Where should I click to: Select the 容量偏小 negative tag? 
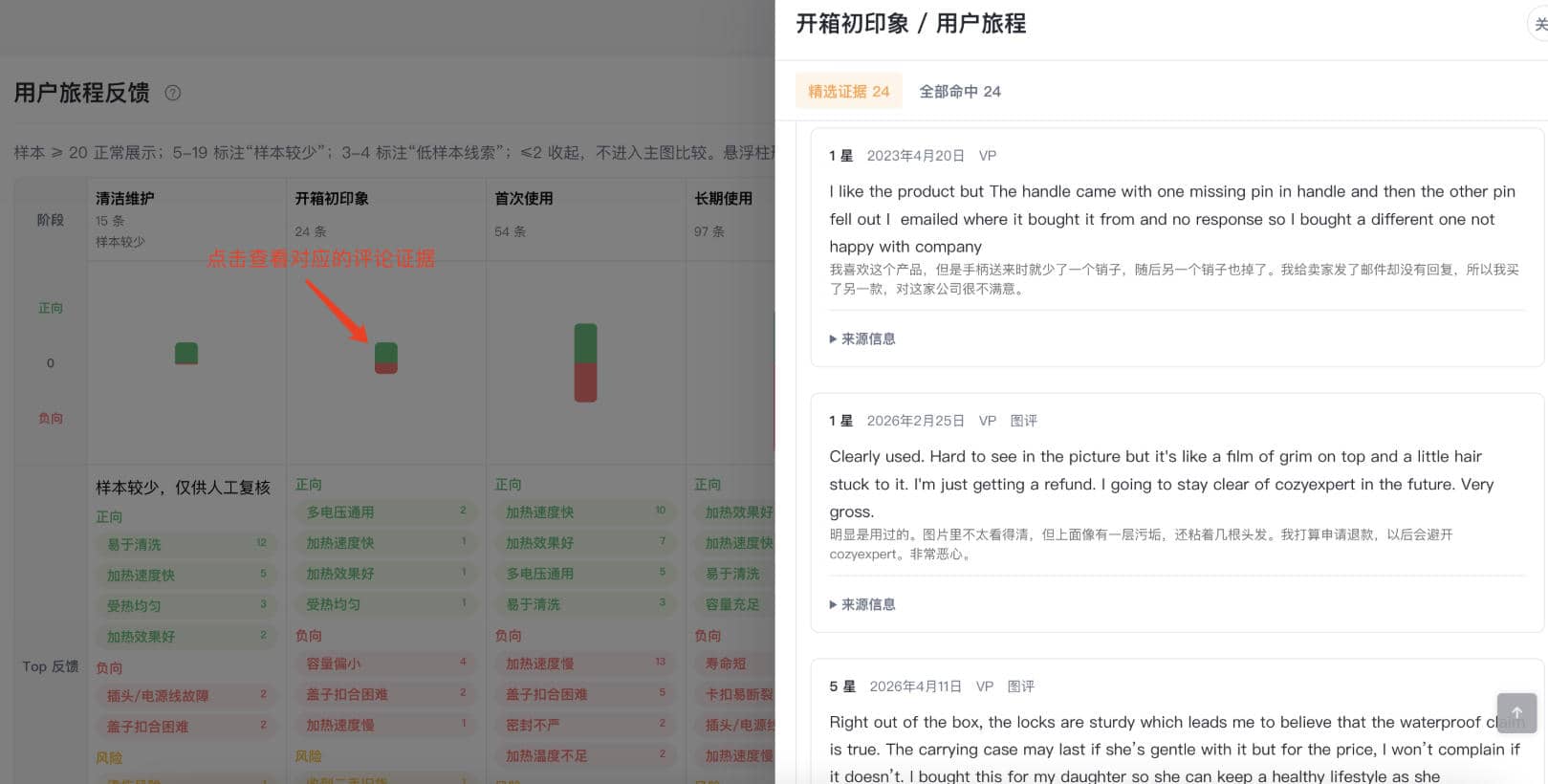click(384, 664)
